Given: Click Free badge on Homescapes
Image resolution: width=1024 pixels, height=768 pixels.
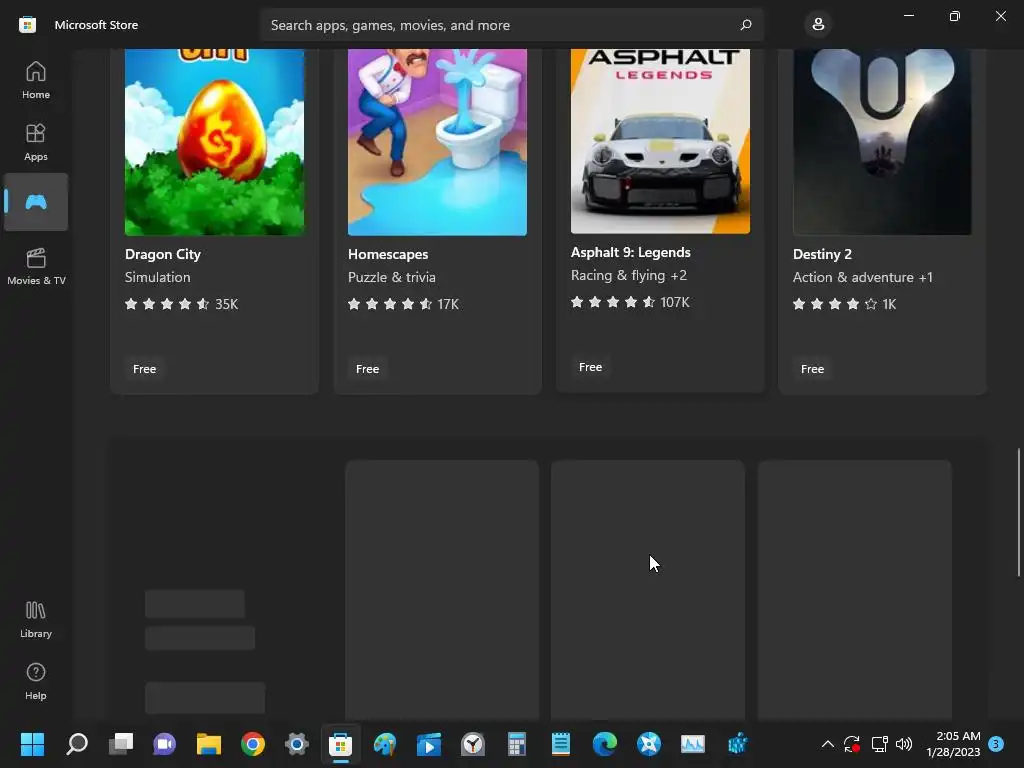Looking at the screenshot, I should click(367, 369).
